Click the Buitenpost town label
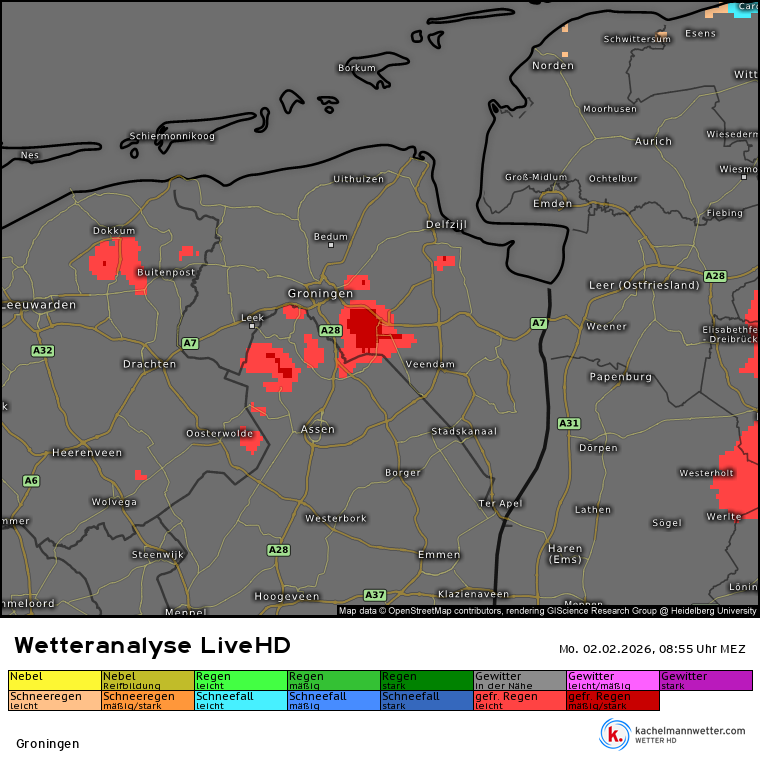This screenshot has width=760, height=760. pyautogui.click(x=166, y=272)
